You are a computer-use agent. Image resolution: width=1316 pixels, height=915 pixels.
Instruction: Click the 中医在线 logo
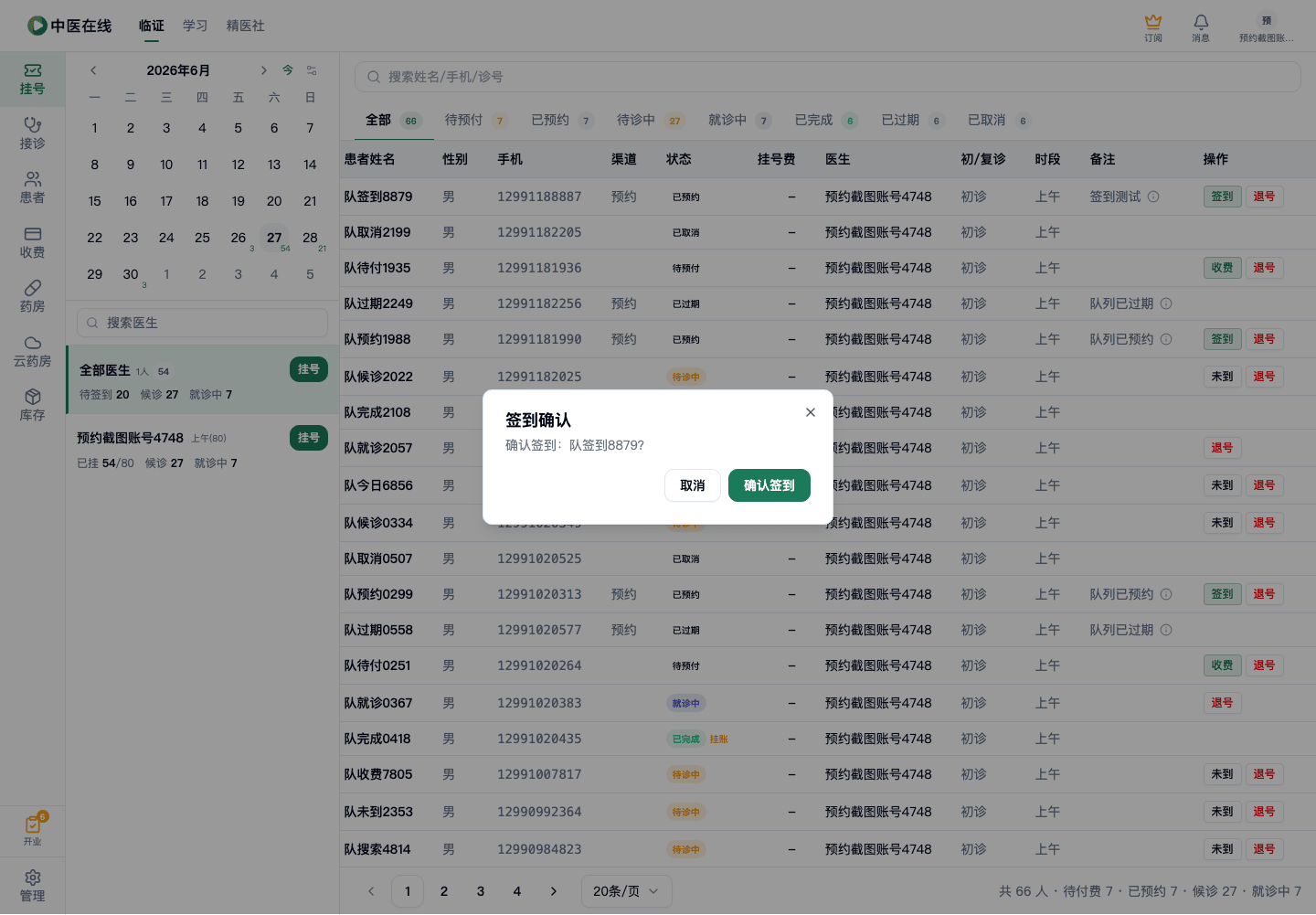coord(69,26)
